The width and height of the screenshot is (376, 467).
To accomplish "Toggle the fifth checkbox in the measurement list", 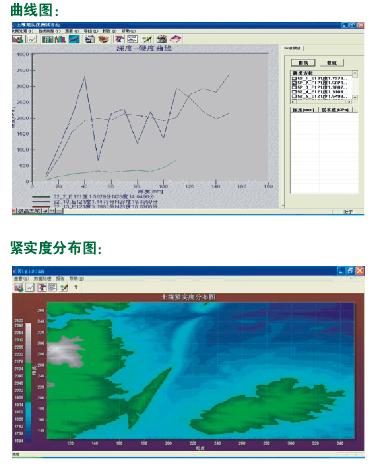I will tap(294, 96).
